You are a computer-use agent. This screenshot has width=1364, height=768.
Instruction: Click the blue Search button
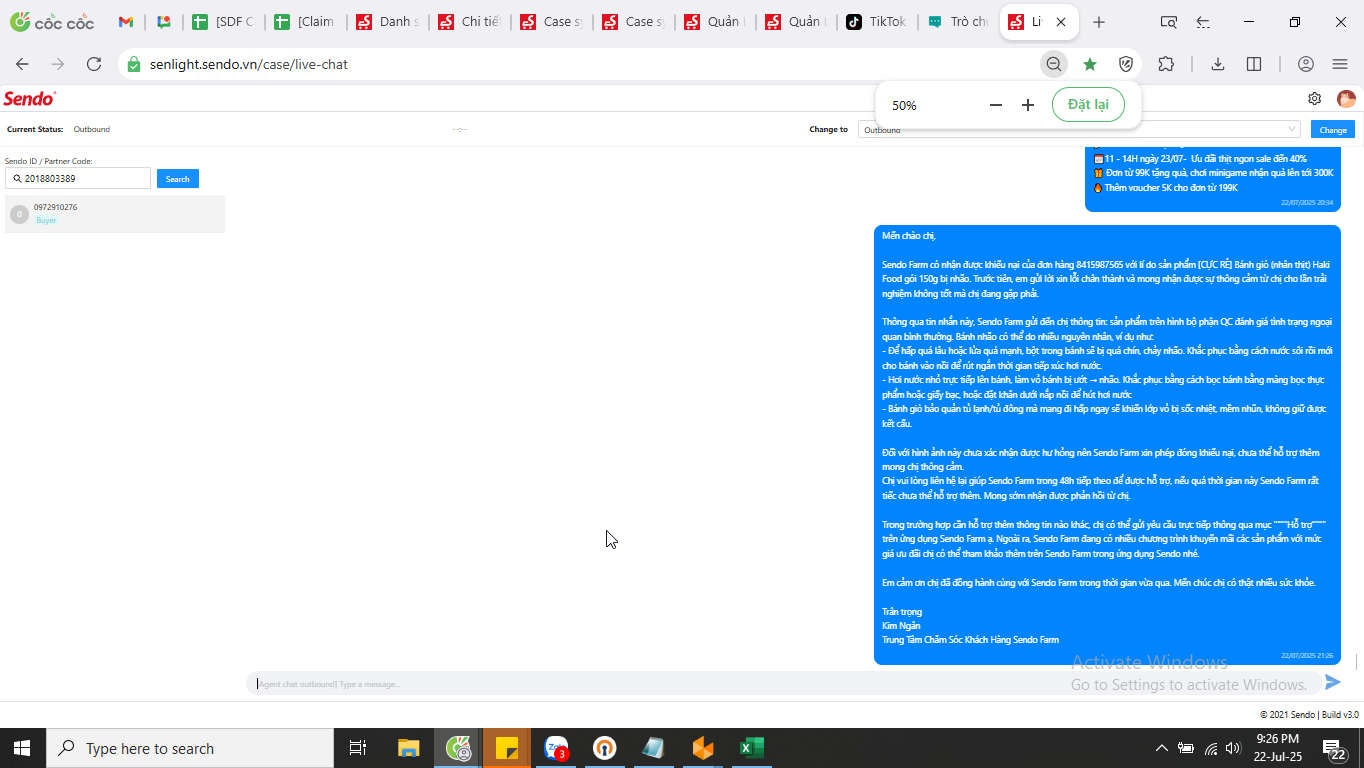click(x=178, y=178)
